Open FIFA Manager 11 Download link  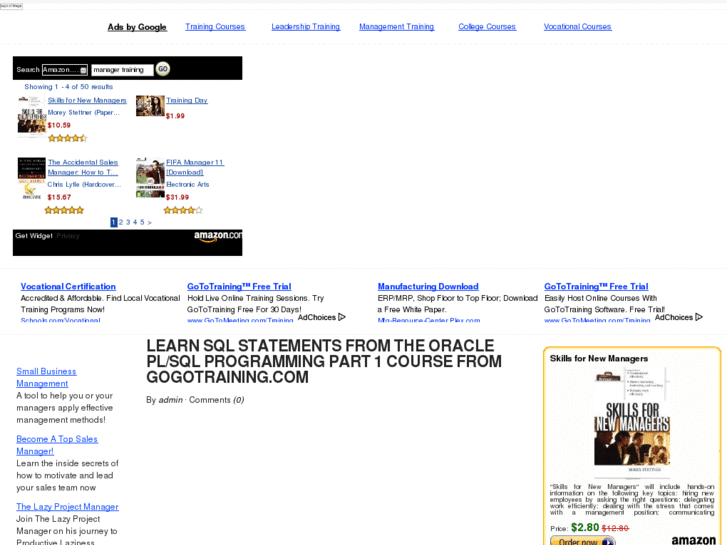[195, 167]
